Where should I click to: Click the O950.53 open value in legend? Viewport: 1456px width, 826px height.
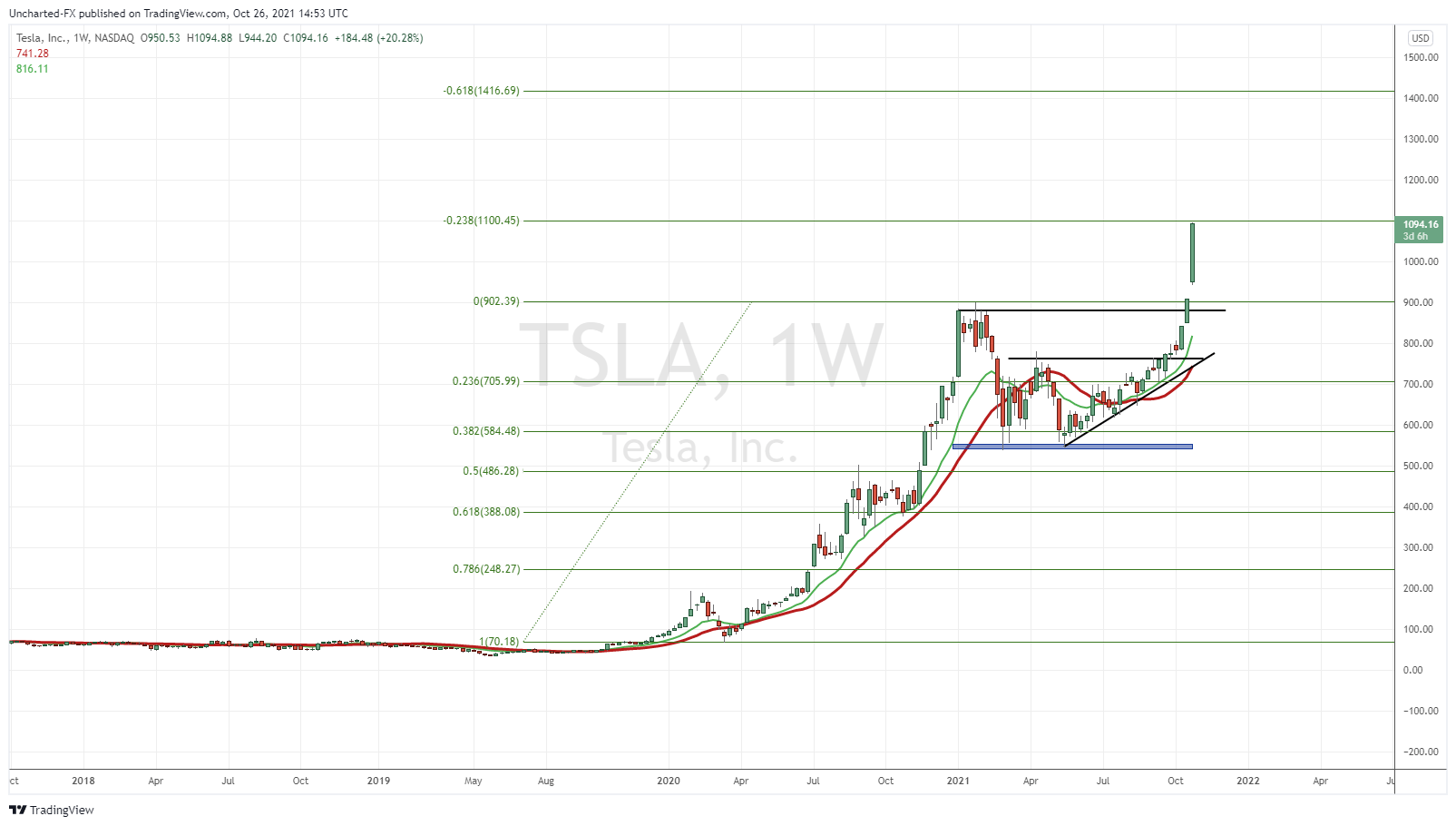click(x=160, y=38)
